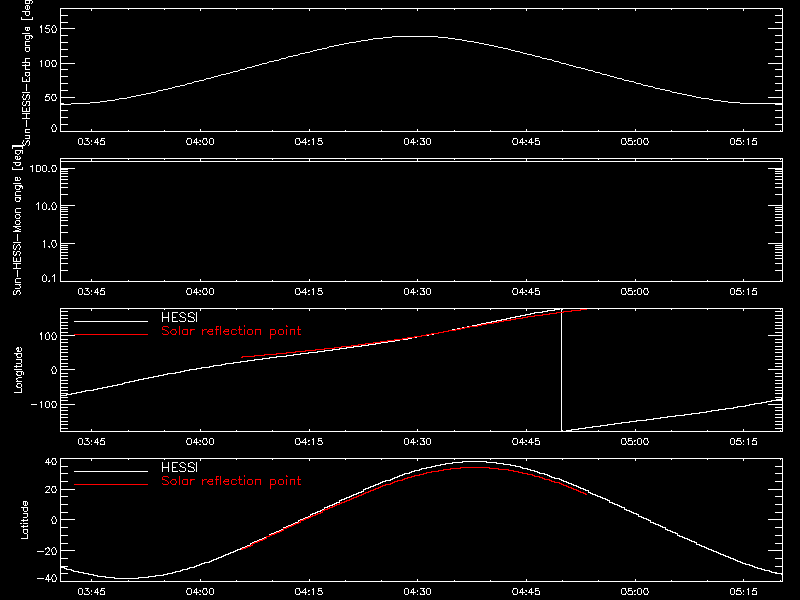Click the 40 tick on Latitude axis
Screen dimensions: 800x600
51,462
